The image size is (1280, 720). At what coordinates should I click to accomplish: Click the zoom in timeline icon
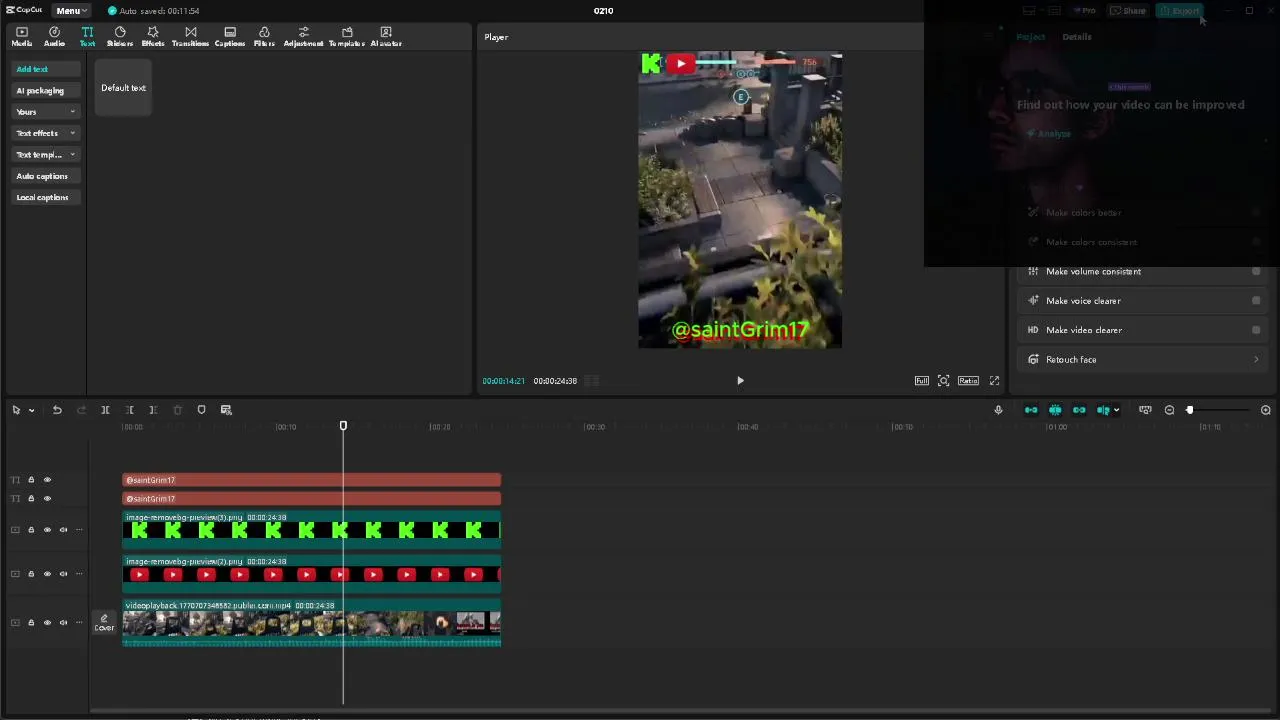[x=1265, y=410]
